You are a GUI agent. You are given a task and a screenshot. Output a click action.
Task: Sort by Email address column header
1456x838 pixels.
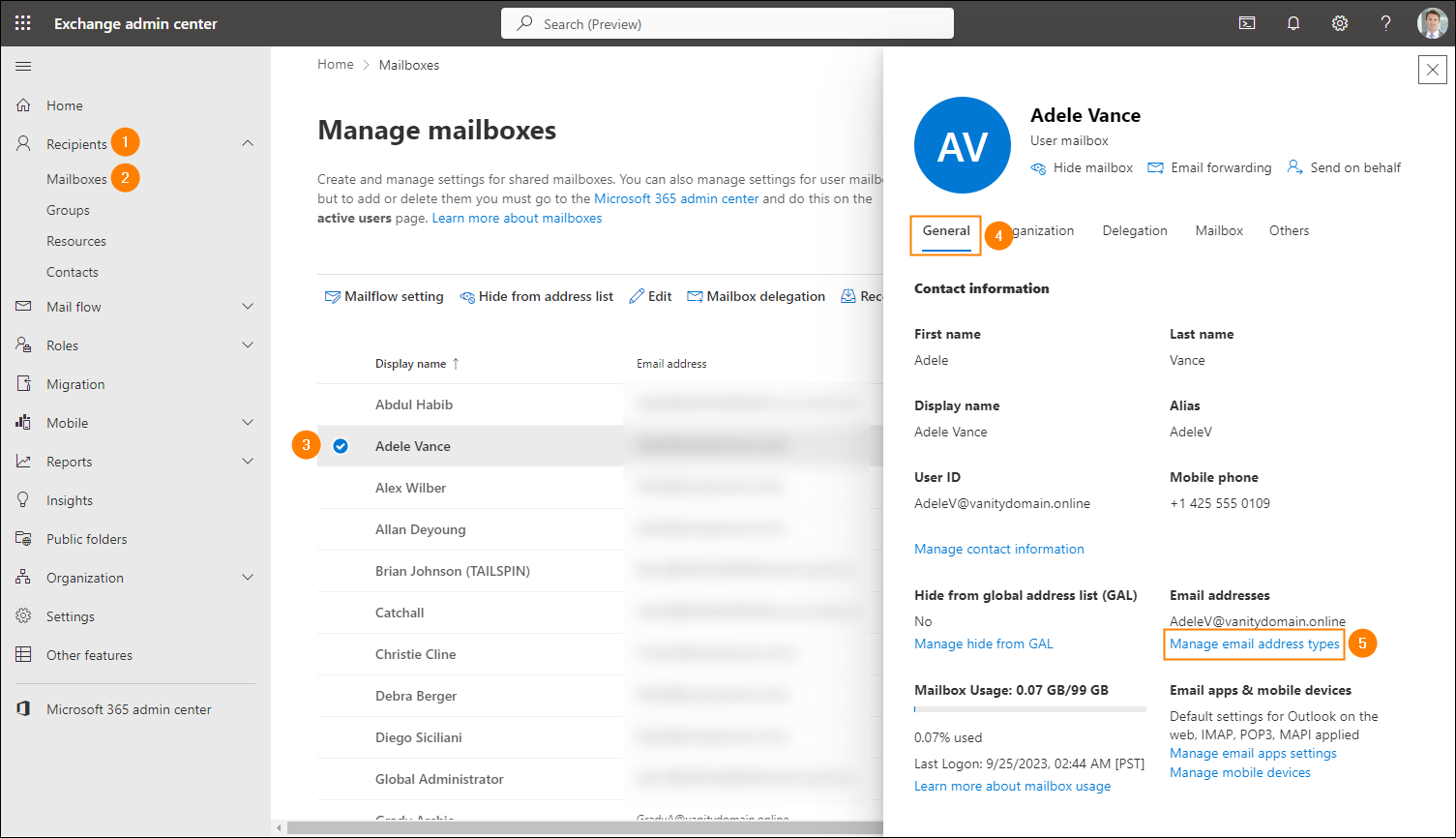coord(671,364)
